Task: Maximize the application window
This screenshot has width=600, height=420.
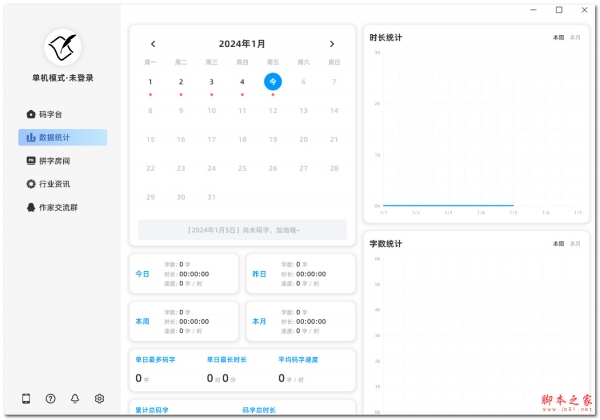Action: [559, 10]
